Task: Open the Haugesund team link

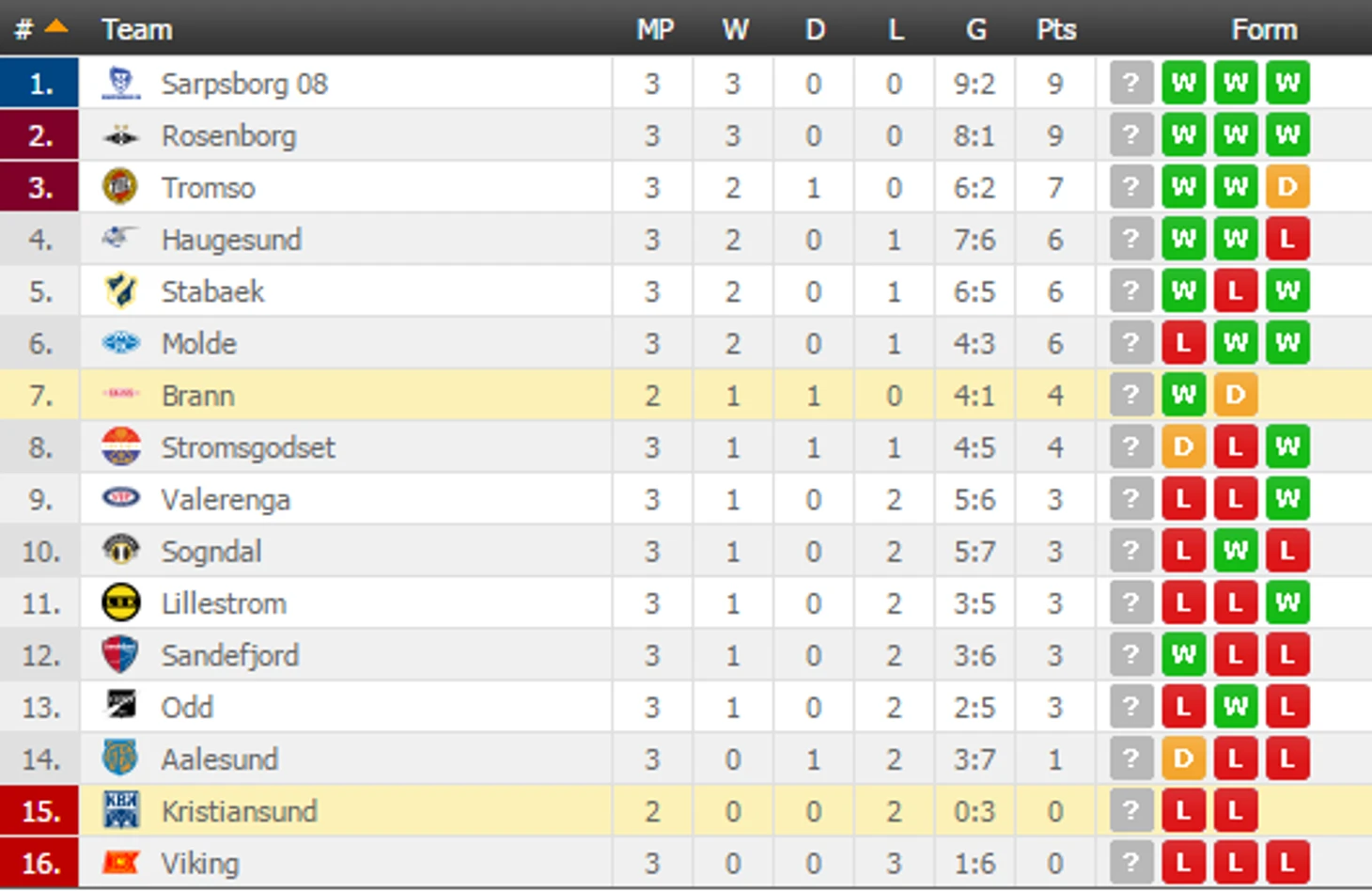Action: 231,240
